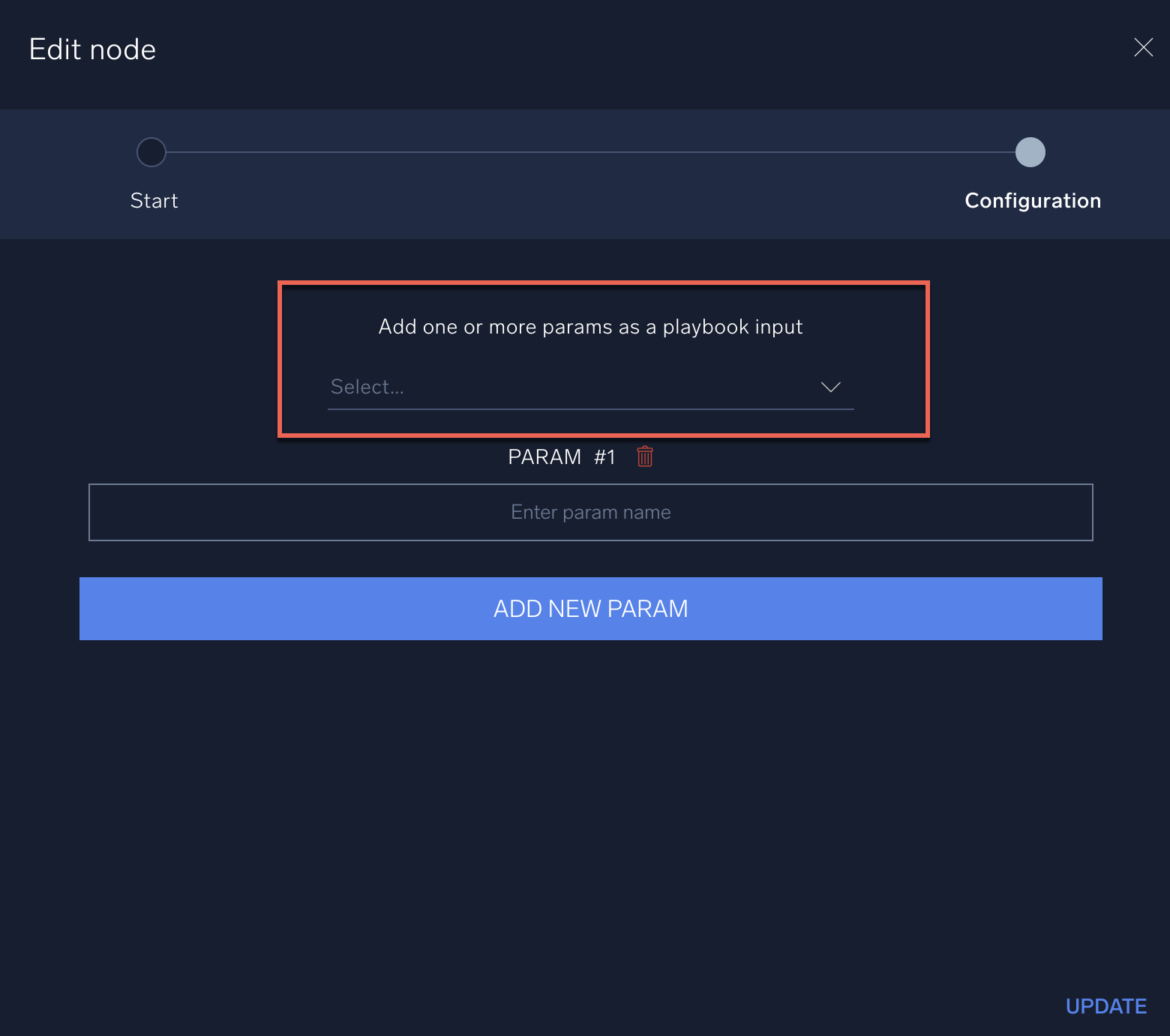Click the playbook input instruction text
Screen dimensions: 1170x1036
pyautogui.click(x=590, y=327)
